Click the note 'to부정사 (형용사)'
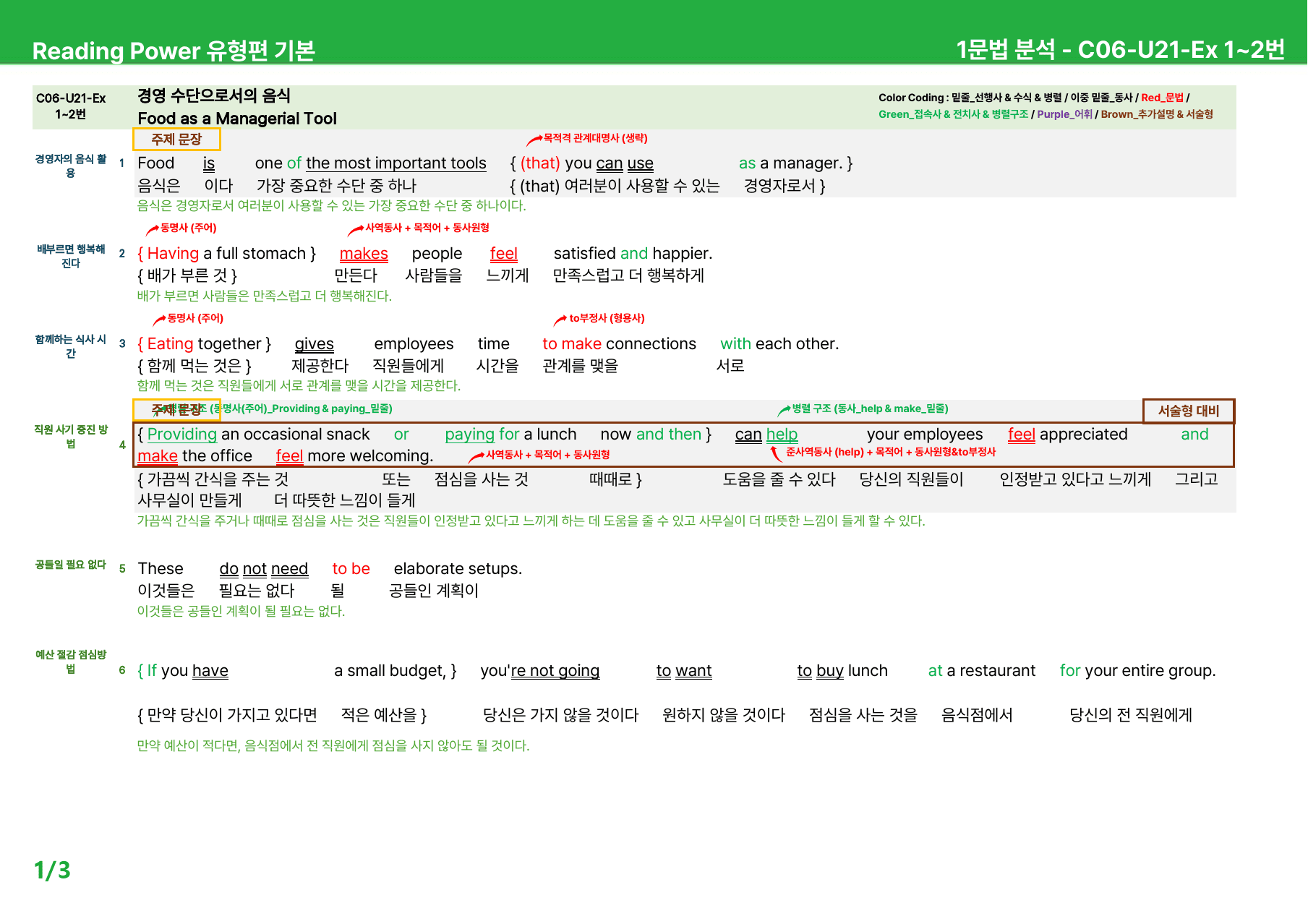 click(607, 318)
